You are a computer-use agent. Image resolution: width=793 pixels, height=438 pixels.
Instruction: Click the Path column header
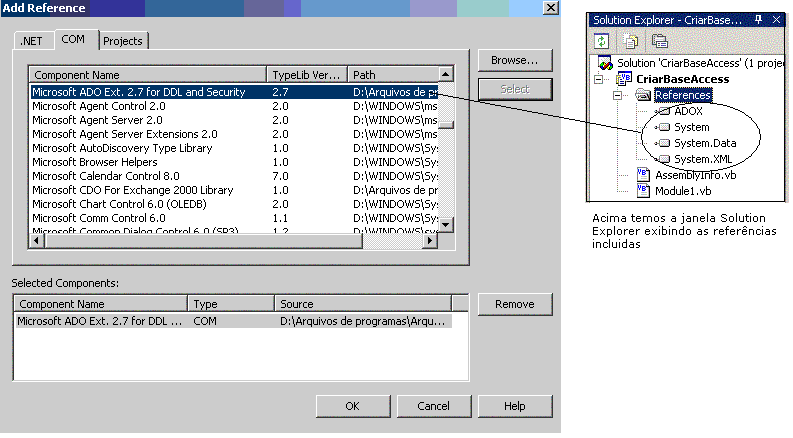point(393,75)
